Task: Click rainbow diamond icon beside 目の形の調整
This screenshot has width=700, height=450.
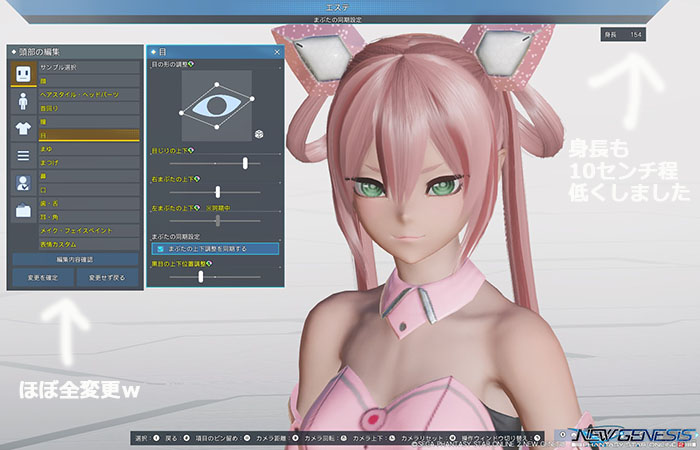Action: [192, 65]
